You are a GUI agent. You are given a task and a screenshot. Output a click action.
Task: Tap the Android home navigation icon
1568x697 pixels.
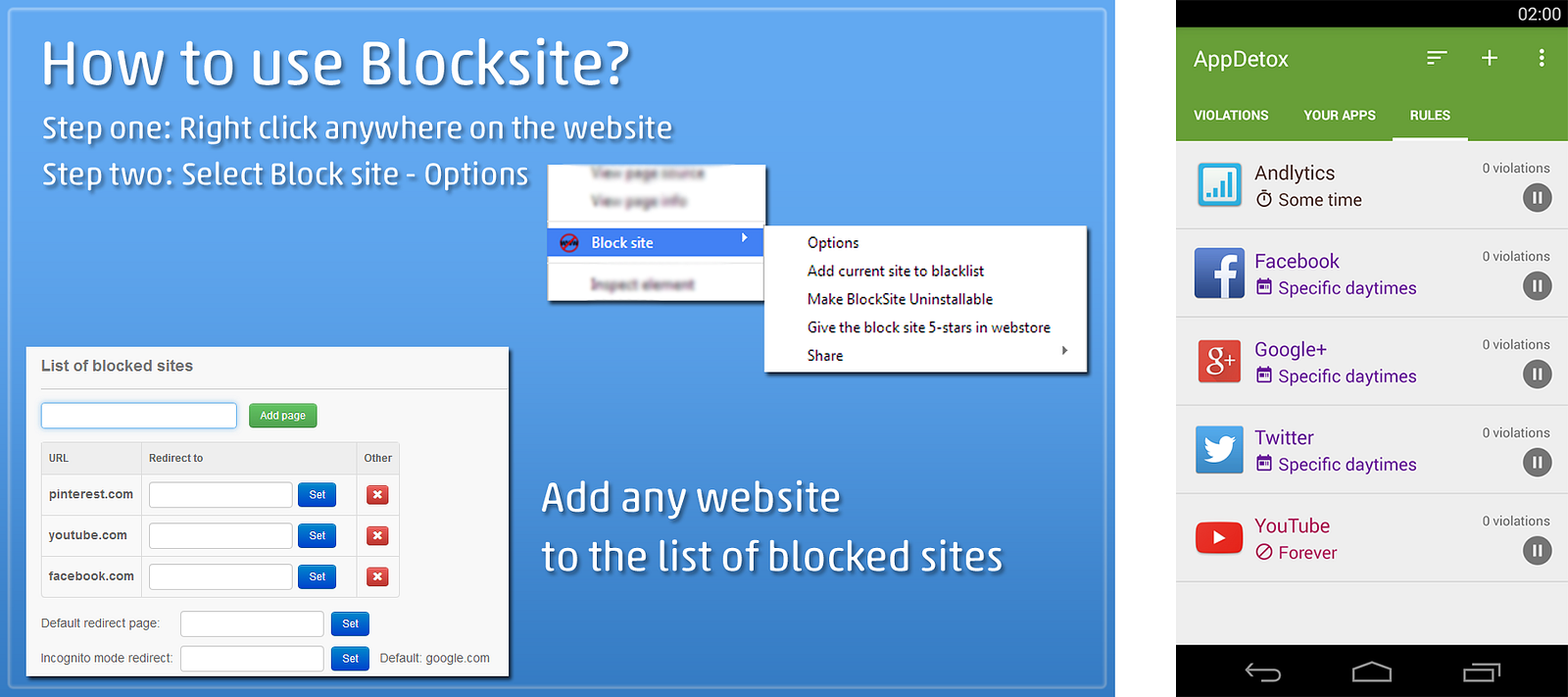click(x=1372, y=672)
